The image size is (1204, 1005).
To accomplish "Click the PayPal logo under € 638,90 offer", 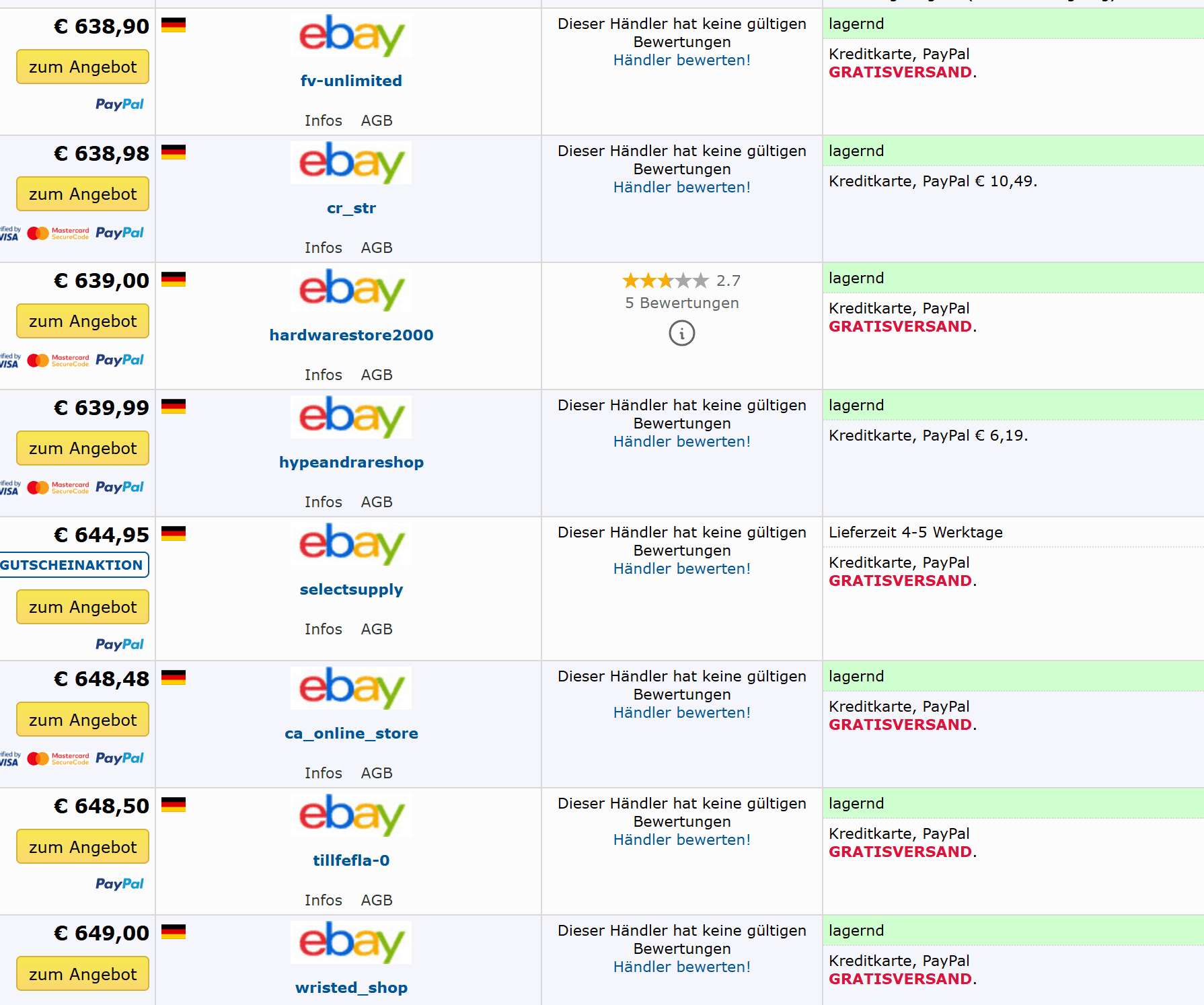I will [x=120, y=104].
